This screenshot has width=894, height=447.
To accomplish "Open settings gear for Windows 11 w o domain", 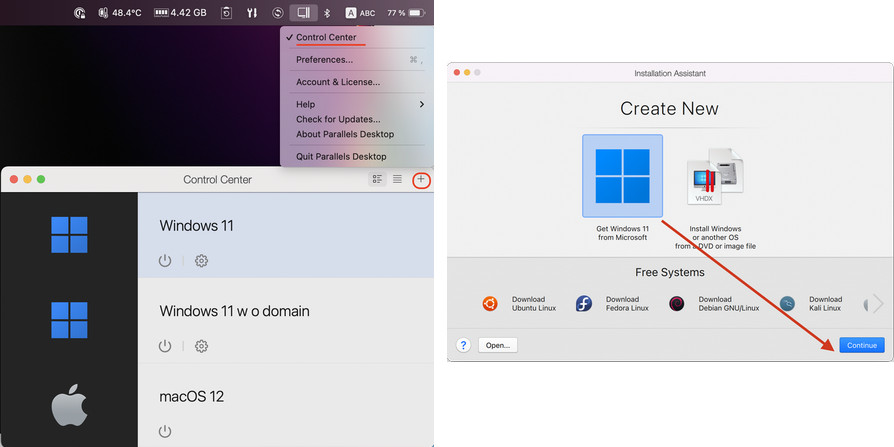I will point(201,346).
